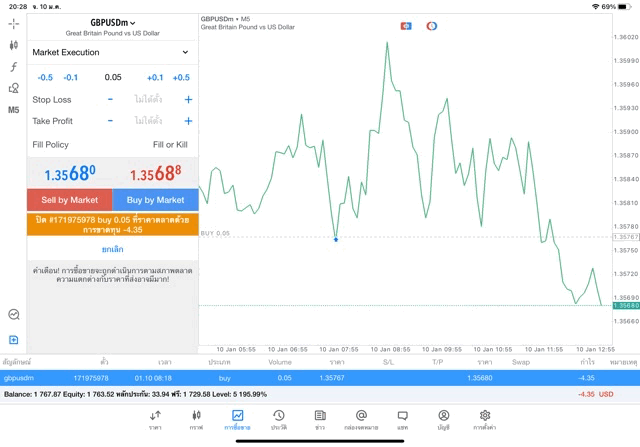Open the การตั้งค่า (Settings) tab
Viewport: 640px width, 447px height.
[x=484, y=419]
